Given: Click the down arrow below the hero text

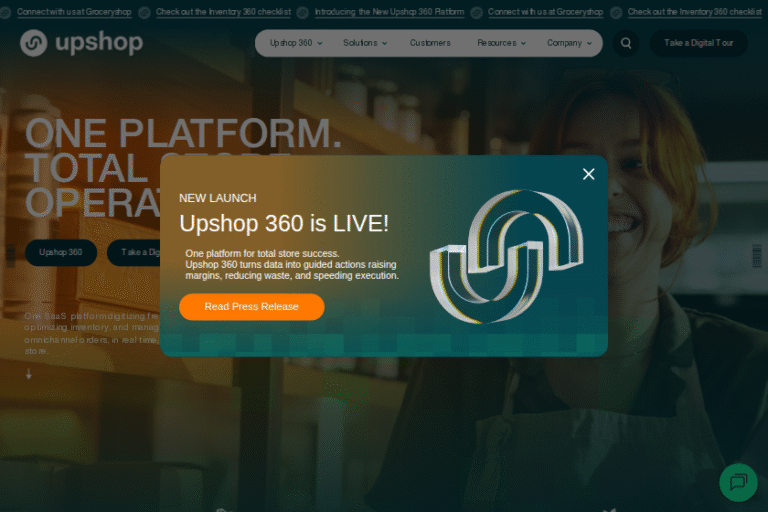Looking at the screenshot, I should 29,374.
